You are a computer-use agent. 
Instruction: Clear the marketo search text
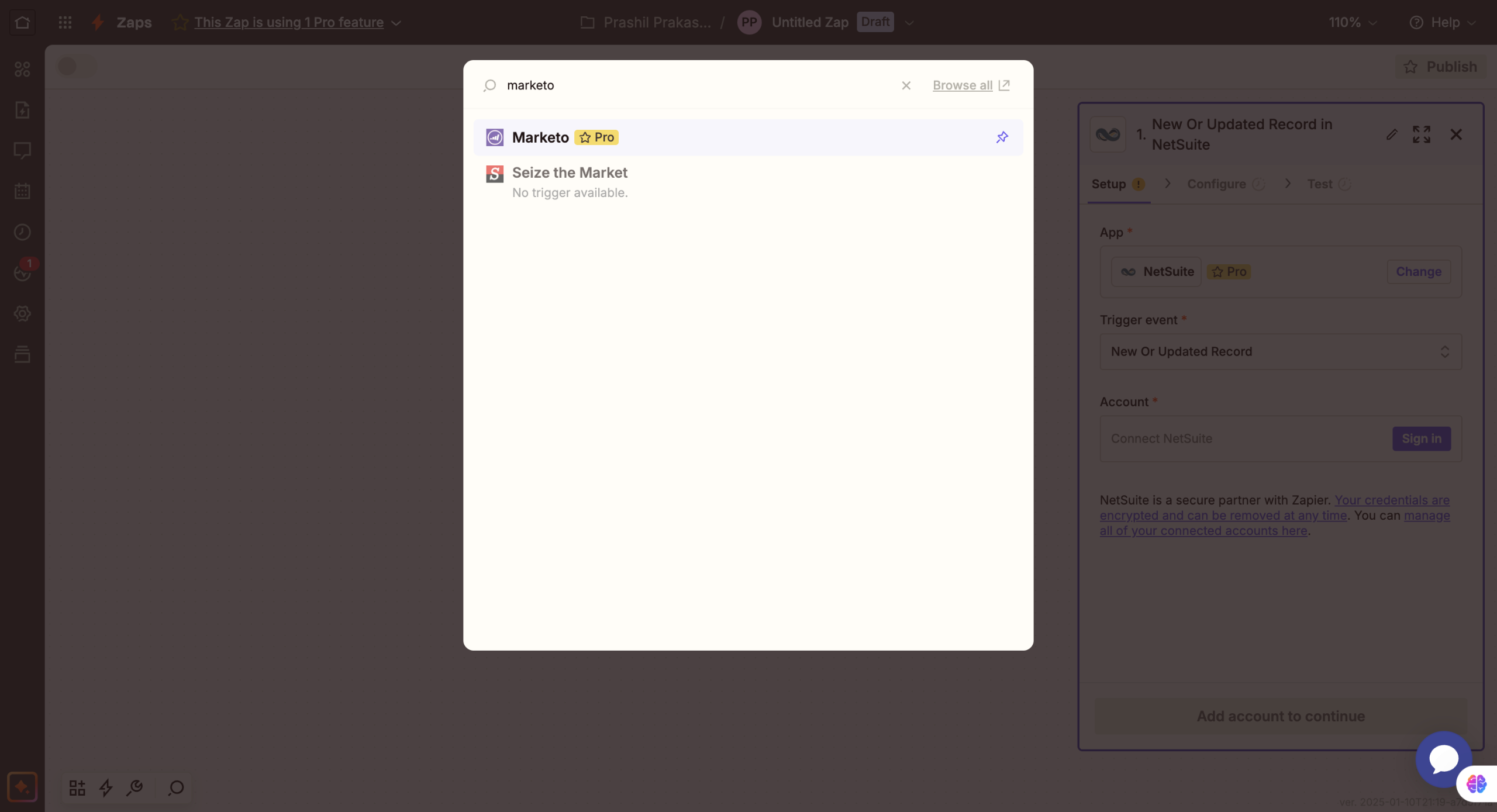906,85
